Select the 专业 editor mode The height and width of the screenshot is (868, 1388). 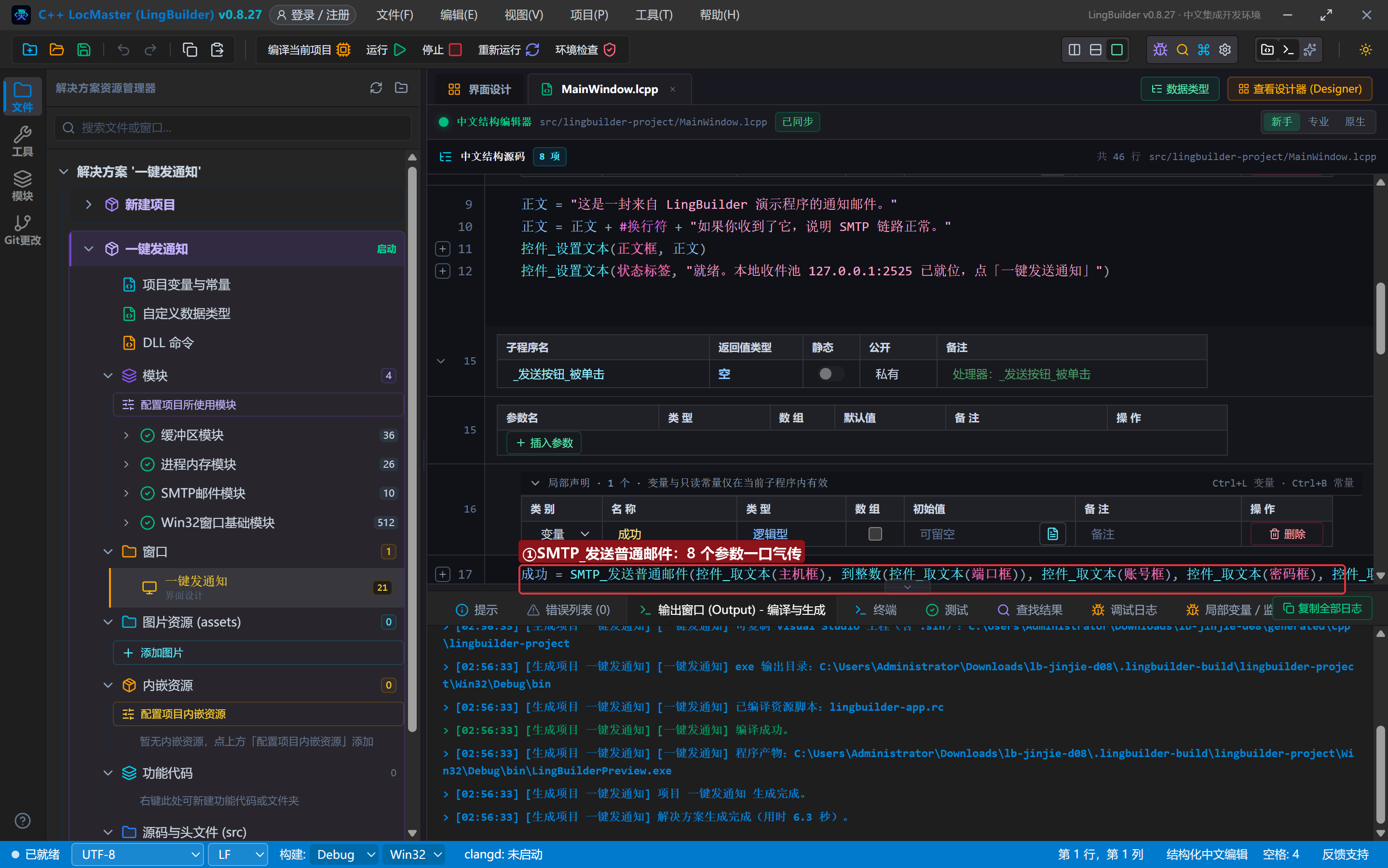tap(1318, 122)
